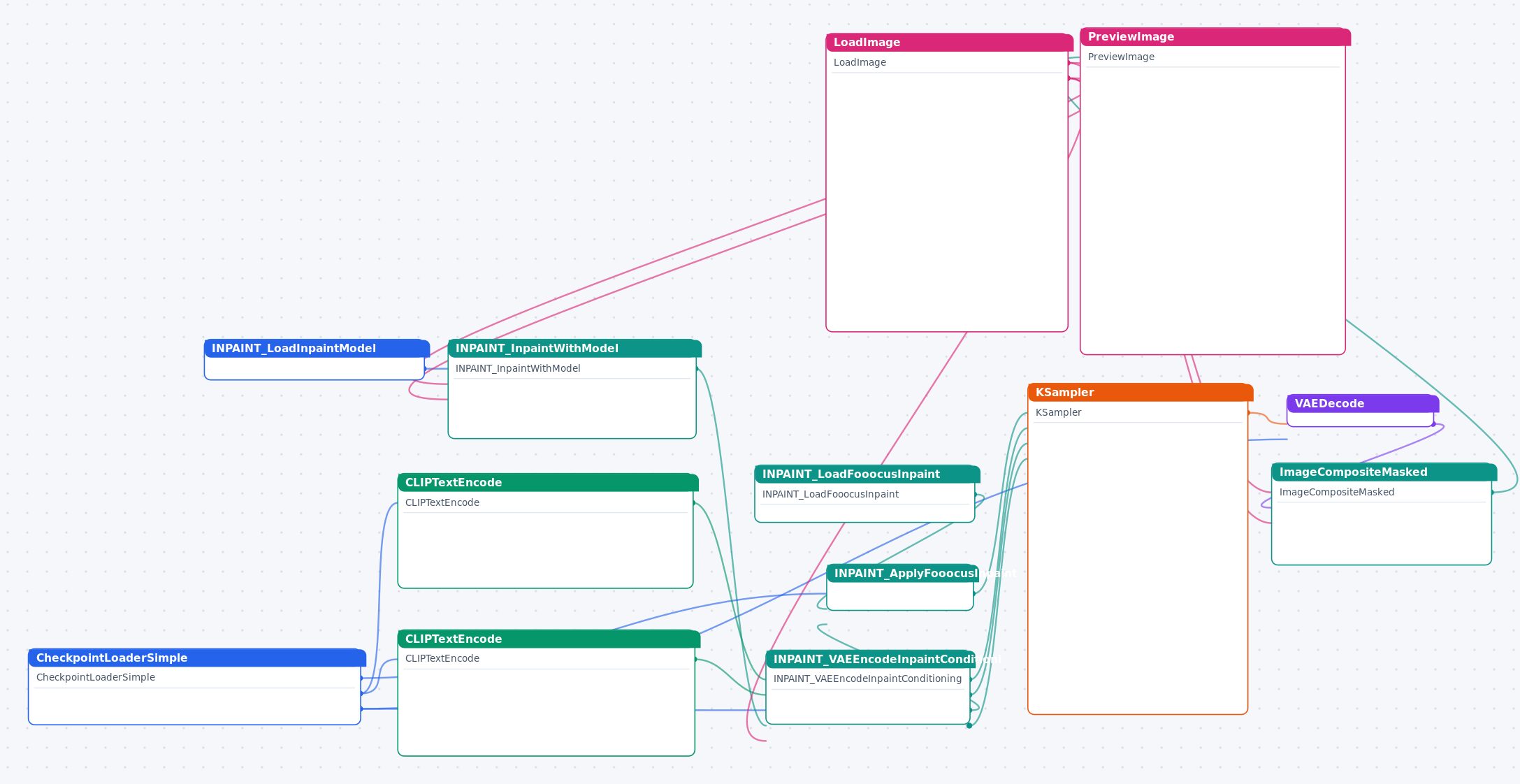1520x784 pixels.
Task: Click inside the LoadImage node body
Action: (x=947, y=203)
